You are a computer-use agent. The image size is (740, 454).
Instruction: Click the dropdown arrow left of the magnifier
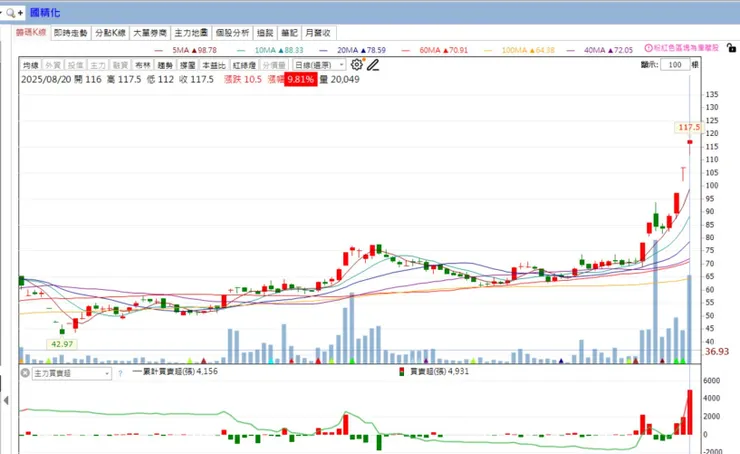(x=1, y=13)
